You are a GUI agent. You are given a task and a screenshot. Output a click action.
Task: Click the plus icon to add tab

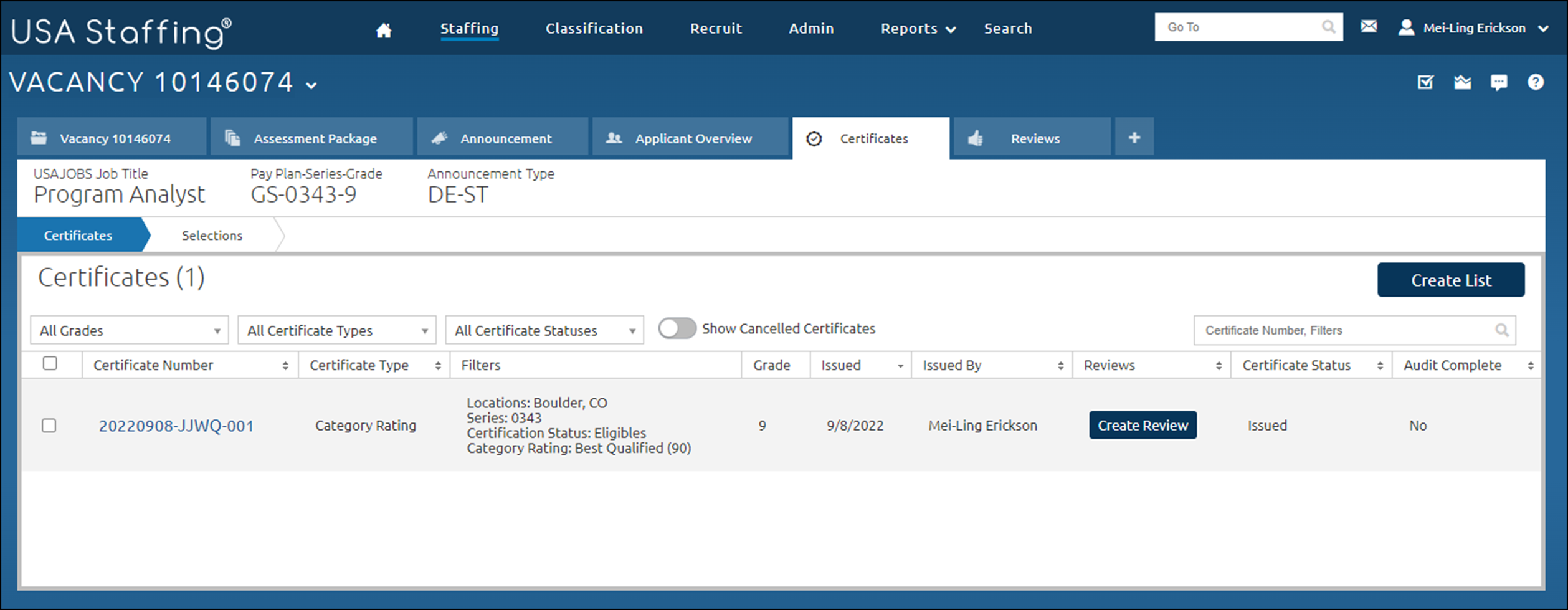tap(1134, 137)
